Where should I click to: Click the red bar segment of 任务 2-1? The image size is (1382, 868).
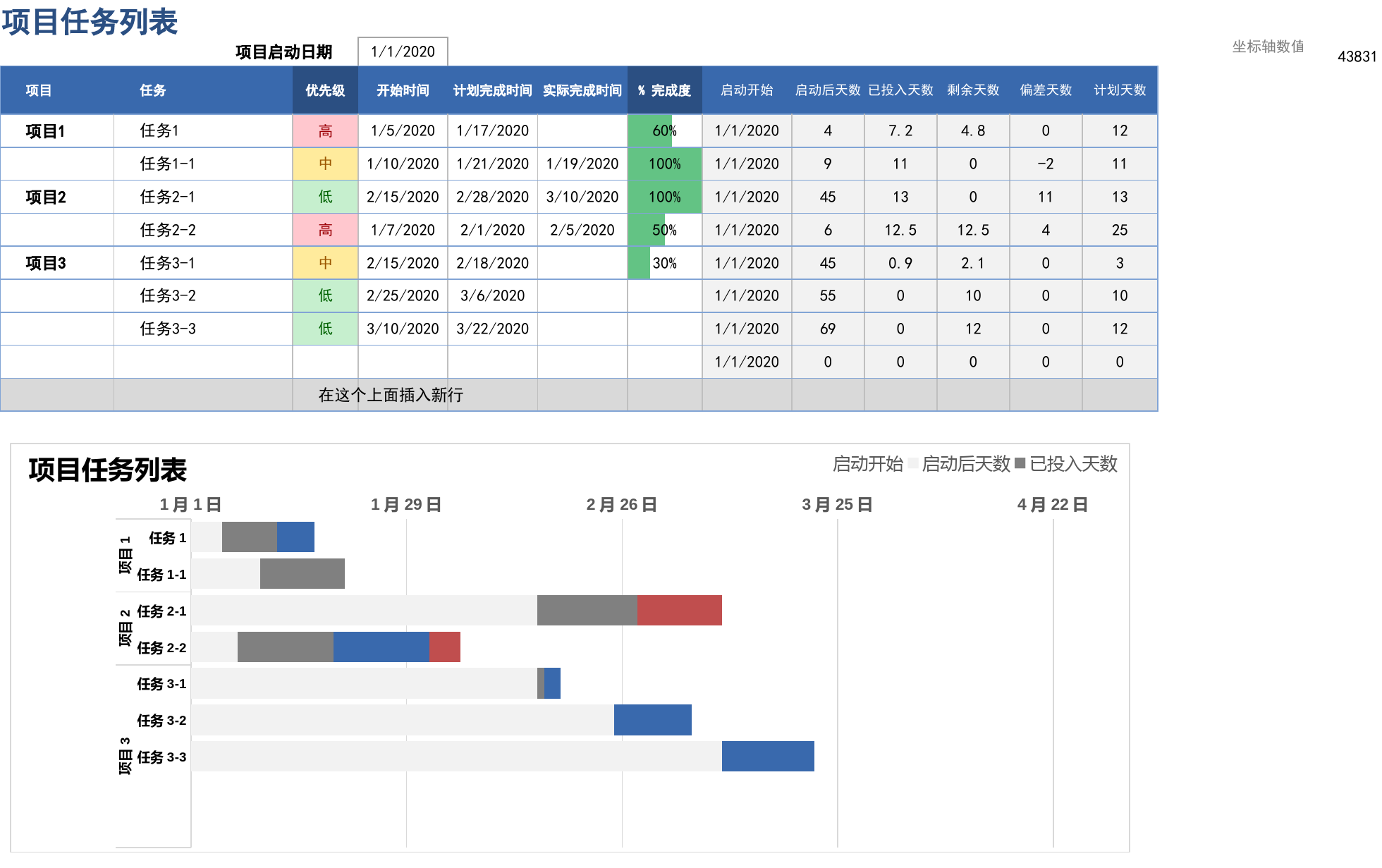(x=680, y=611)
